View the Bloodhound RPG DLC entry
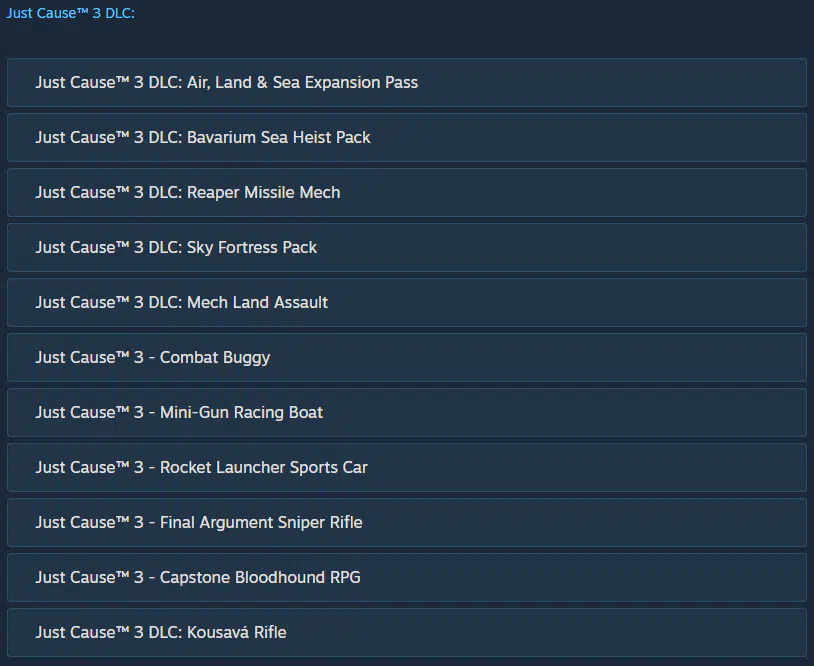 tap(198, 577)
